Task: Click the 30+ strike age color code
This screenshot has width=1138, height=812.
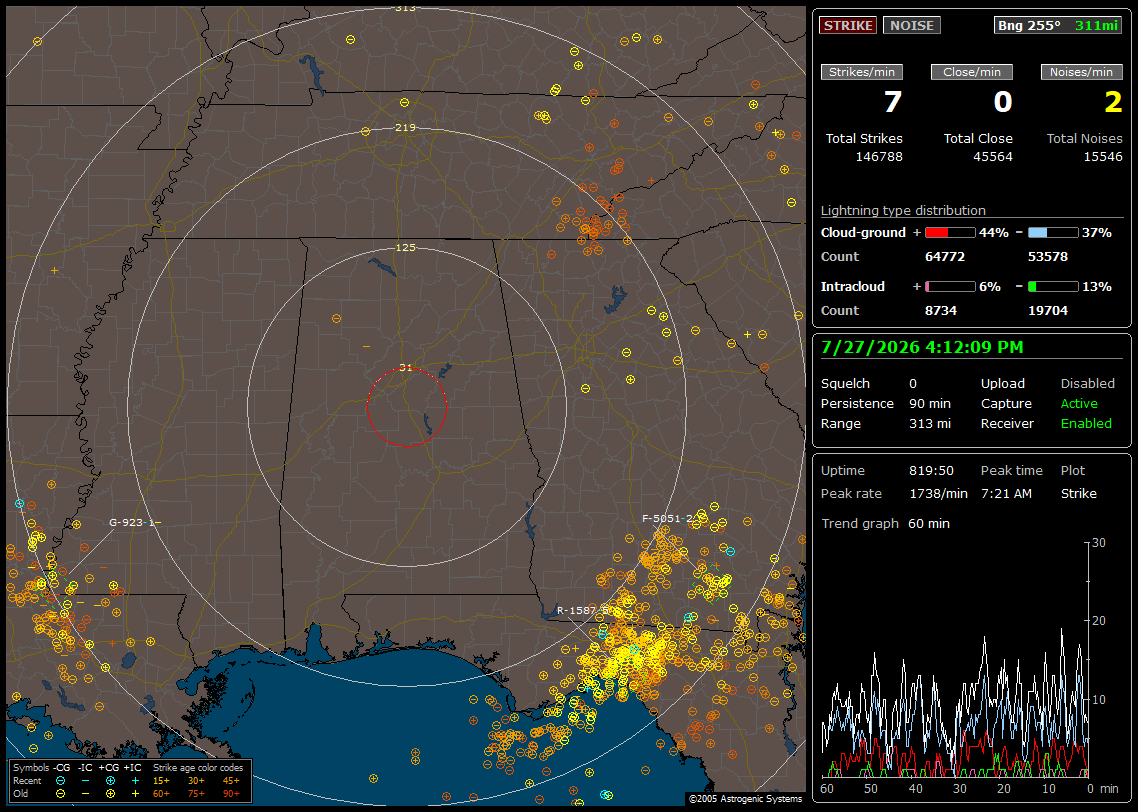Action: click(x=196, y=781)
